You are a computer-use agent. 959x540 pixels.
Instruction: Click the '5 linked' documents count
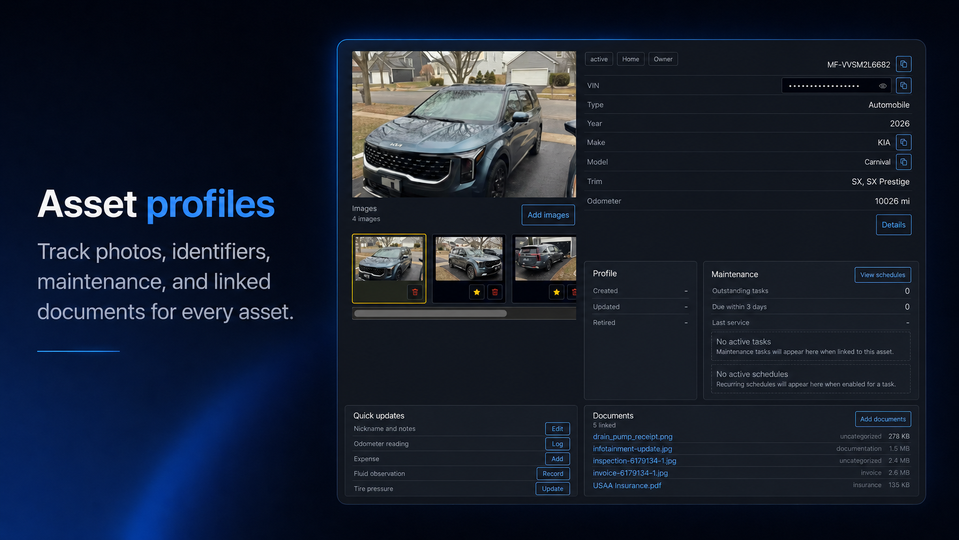point(604,425)
